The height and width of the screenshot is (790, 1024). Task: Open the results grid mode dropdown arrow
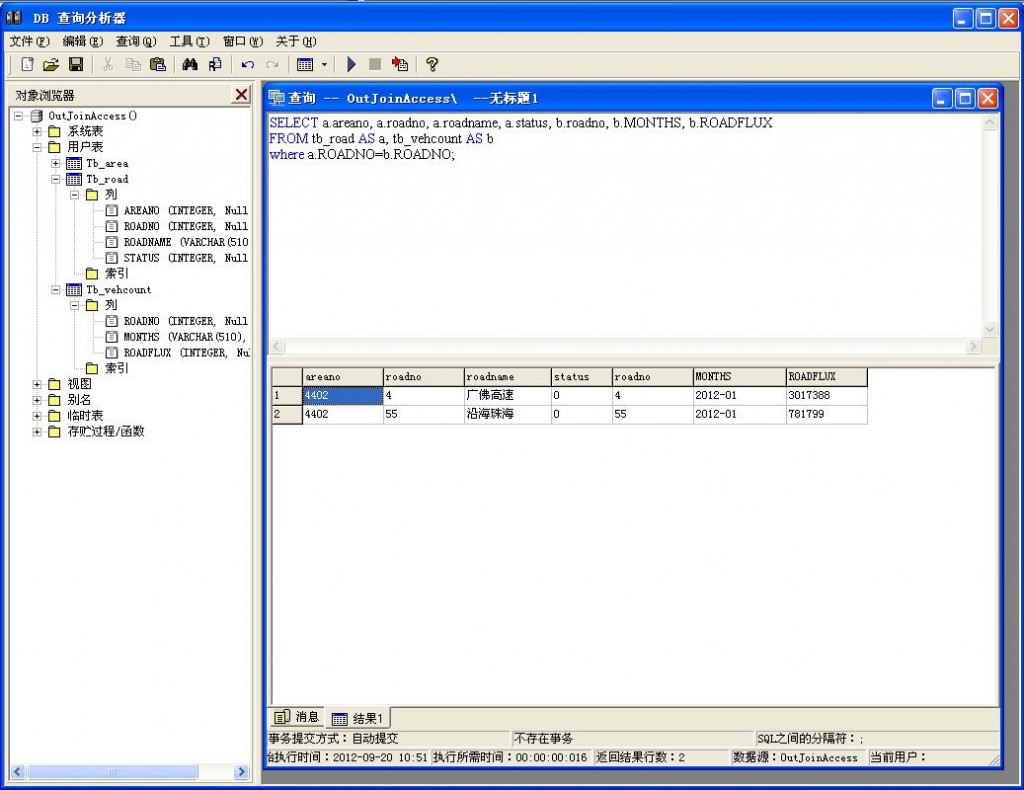coord(323,64)
